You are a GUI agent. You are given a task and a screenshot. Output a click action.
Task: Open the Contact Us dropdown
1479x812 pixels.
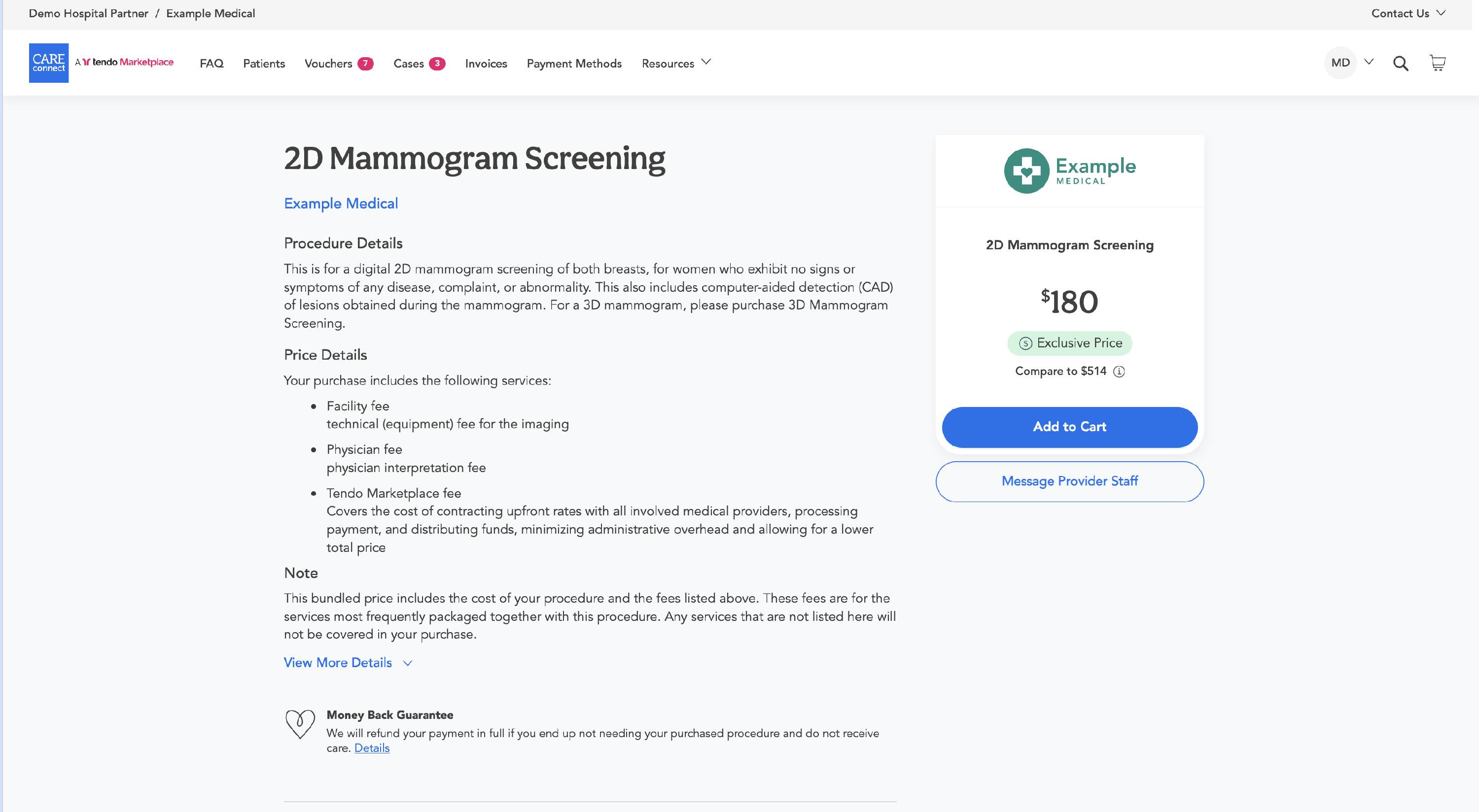click(1408, 13)
